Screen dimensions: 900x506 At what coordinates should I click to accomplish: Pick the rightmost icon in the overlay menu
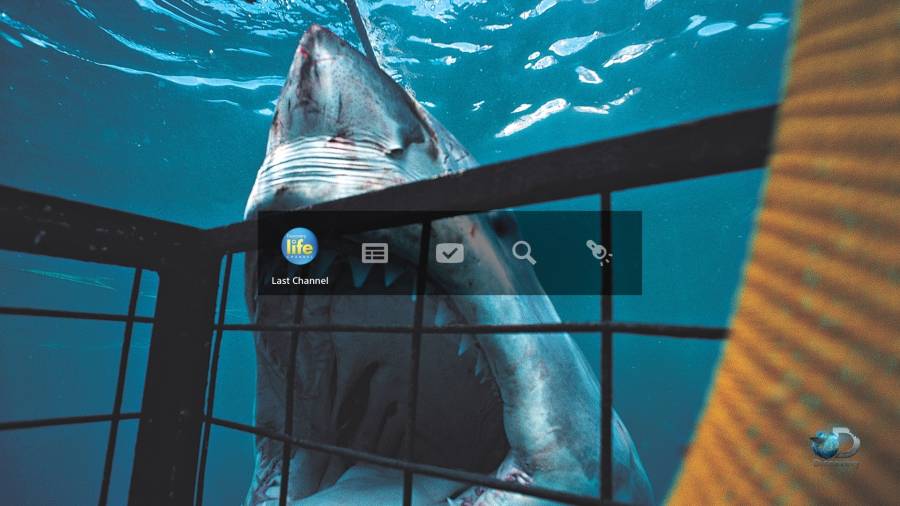pos(599,253)
